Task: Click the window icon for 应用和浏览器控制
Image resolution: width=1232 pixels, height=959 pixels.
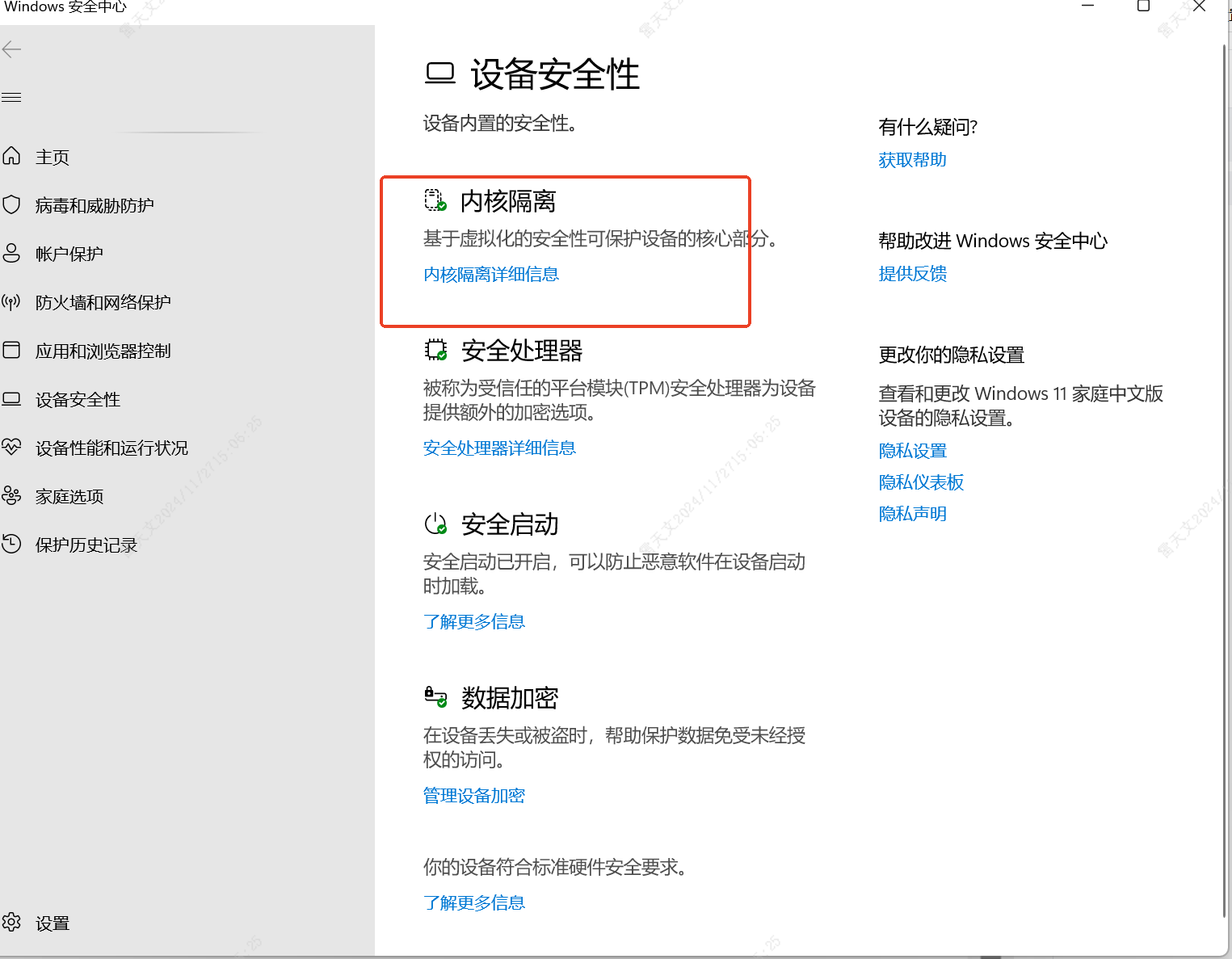Action: (11, 350)
